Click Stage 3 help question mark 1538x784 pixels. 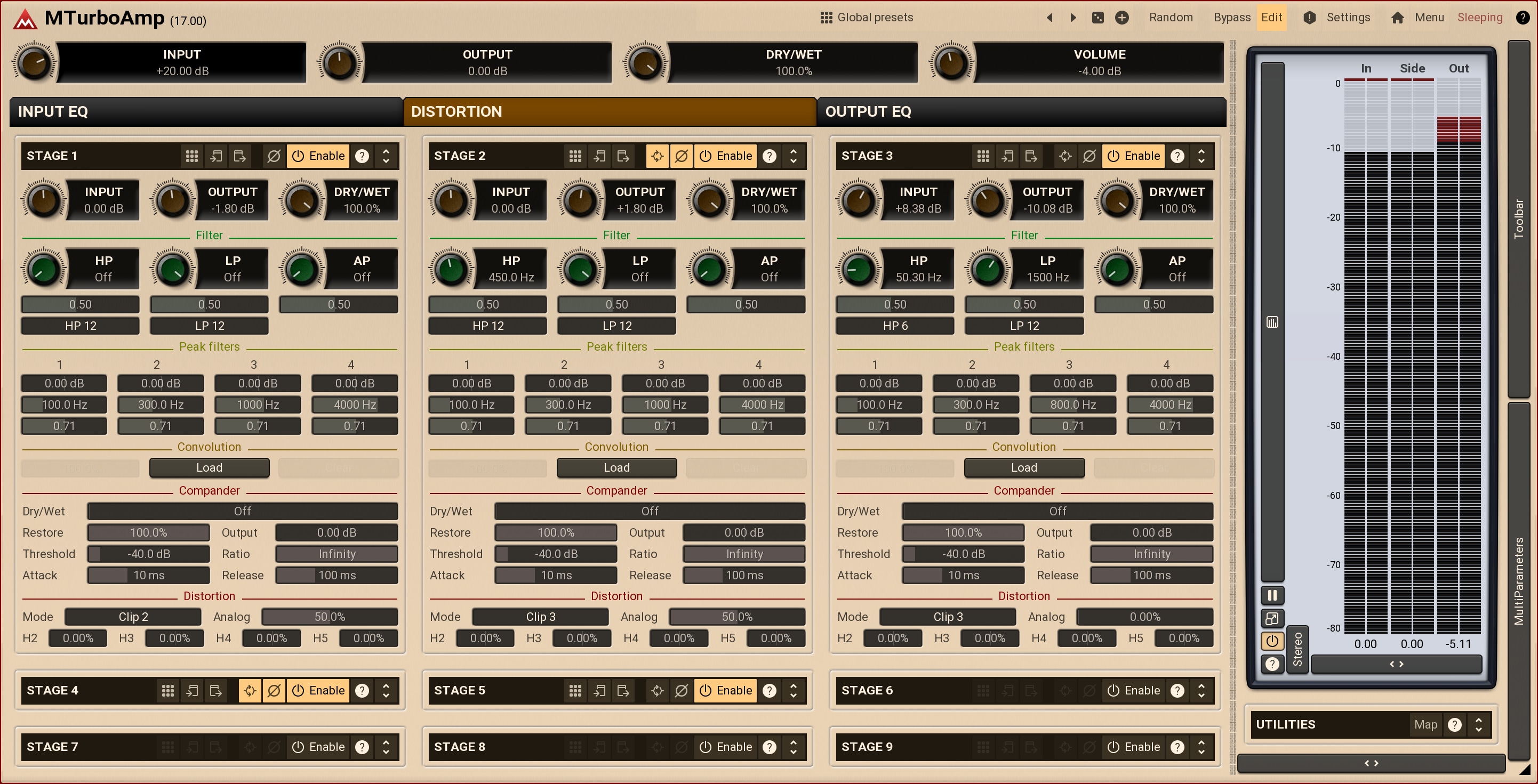(1177, 156)
